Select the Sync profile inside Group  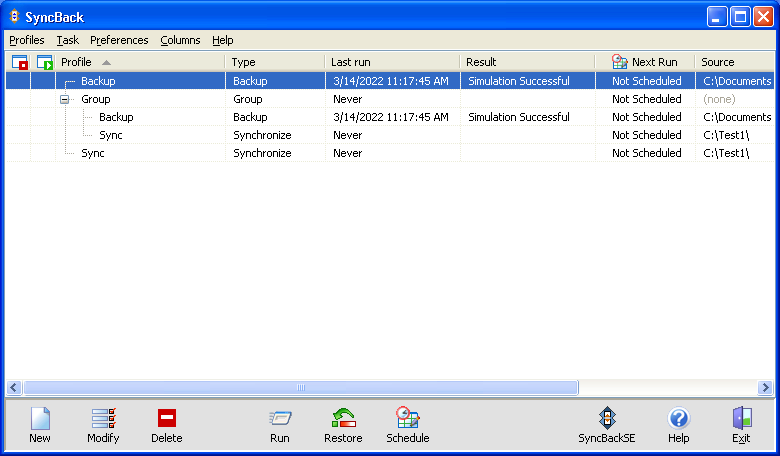[x=390, y=135]
